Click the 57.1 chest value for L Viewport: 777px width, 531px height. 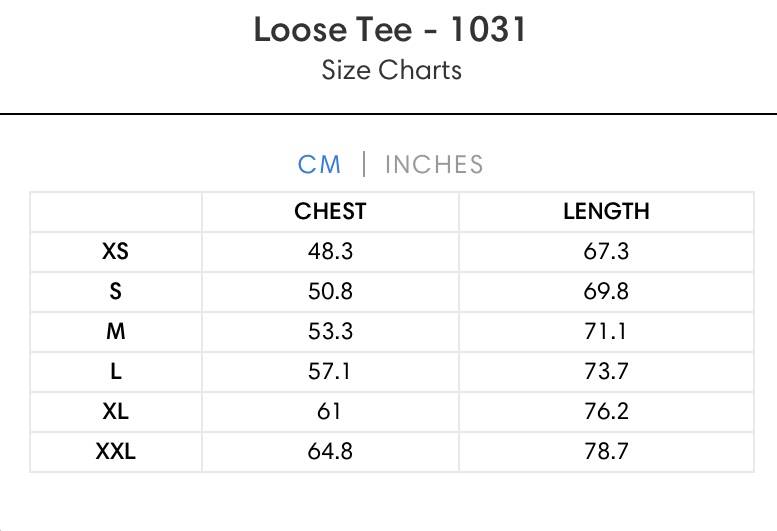329,371
